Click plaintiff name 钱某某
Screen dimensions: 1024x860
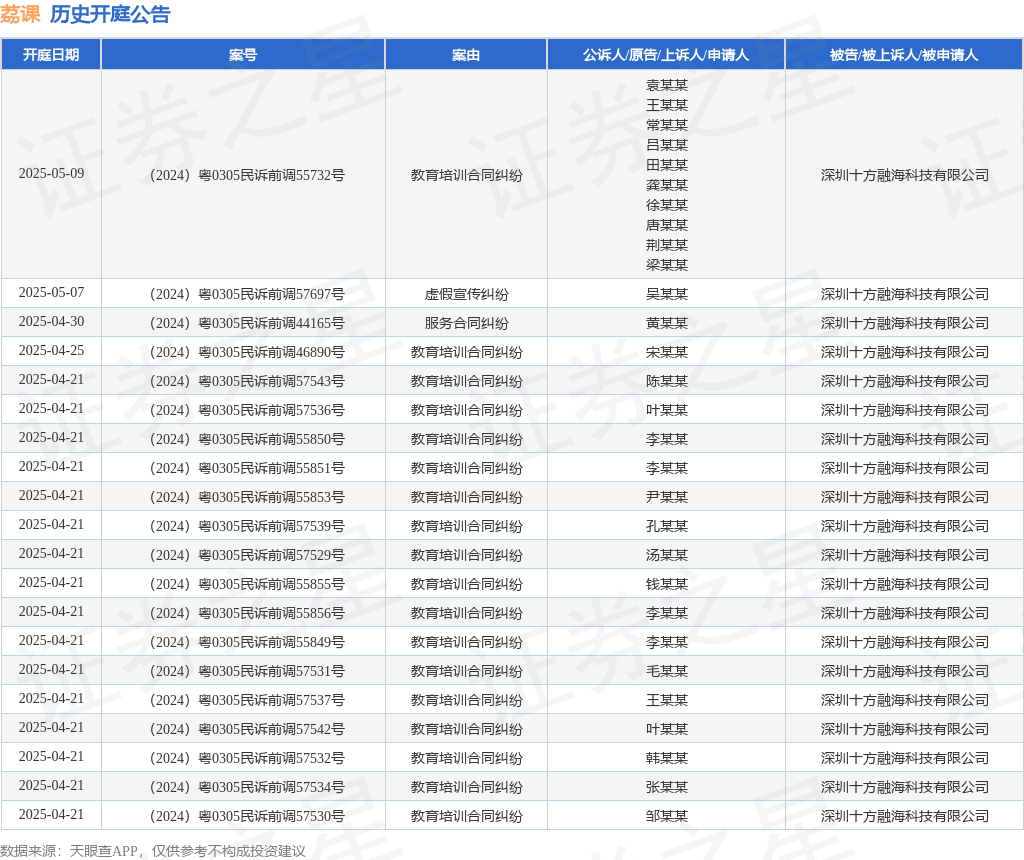tap(666, 584)
